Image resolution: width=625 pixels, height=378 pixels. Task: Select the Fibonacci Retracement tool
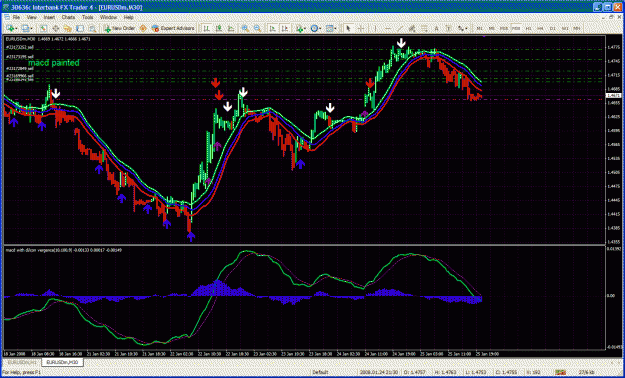pyautogui.click(x=424, y=28)
